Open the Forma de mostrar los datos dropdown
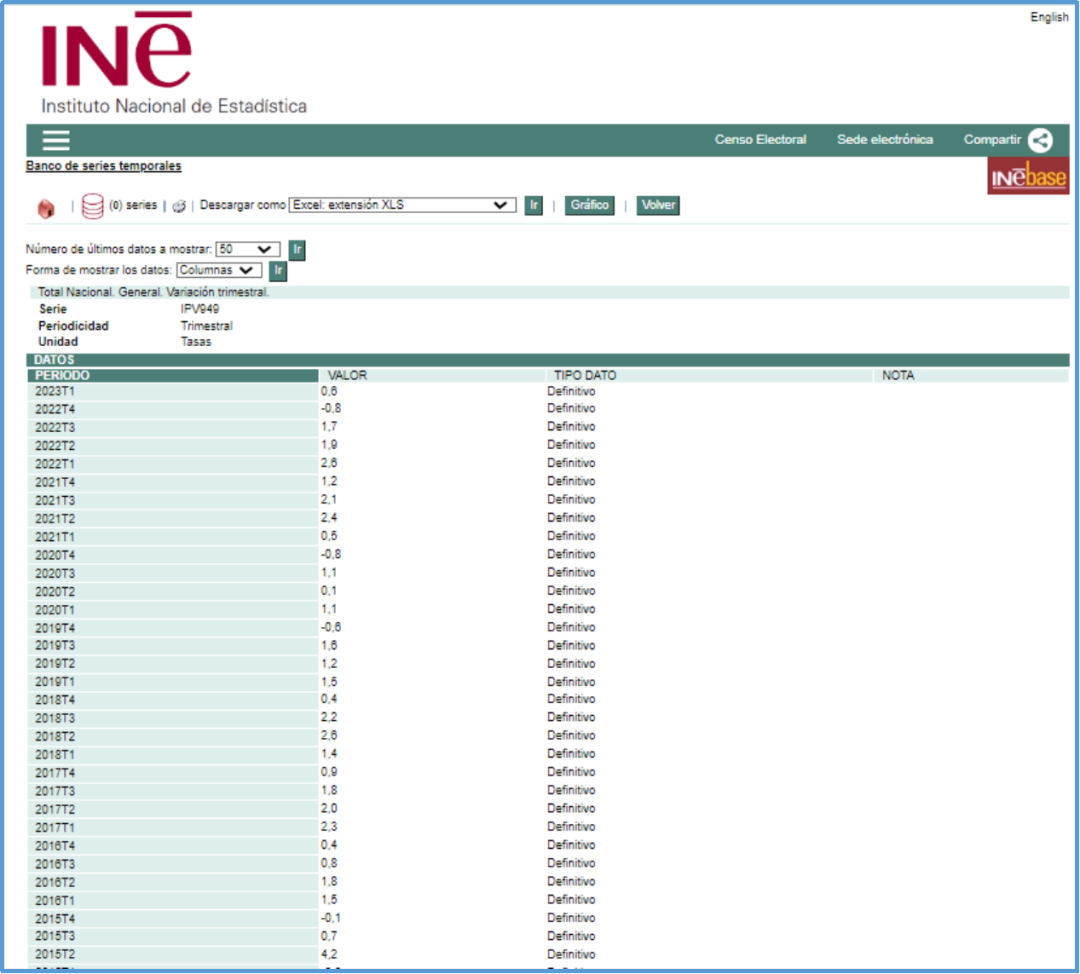Image resolution: width=1080 pixels, height=974 pixels. click(x=218, y=271)
